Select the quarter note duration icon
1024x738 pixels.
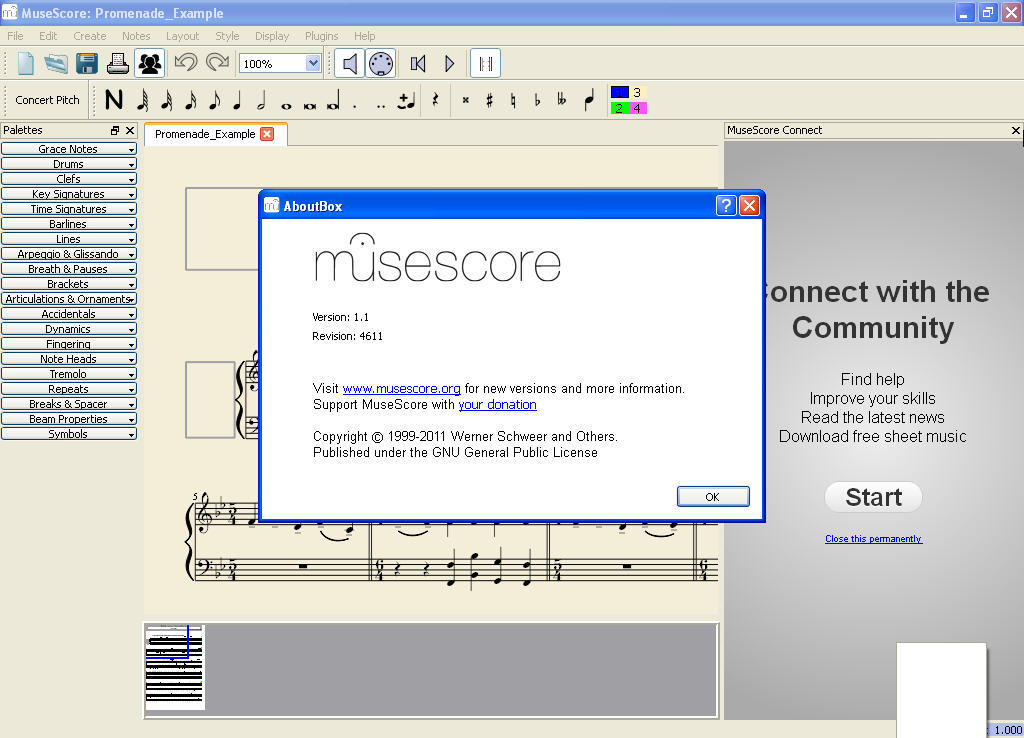coord(234,100)
